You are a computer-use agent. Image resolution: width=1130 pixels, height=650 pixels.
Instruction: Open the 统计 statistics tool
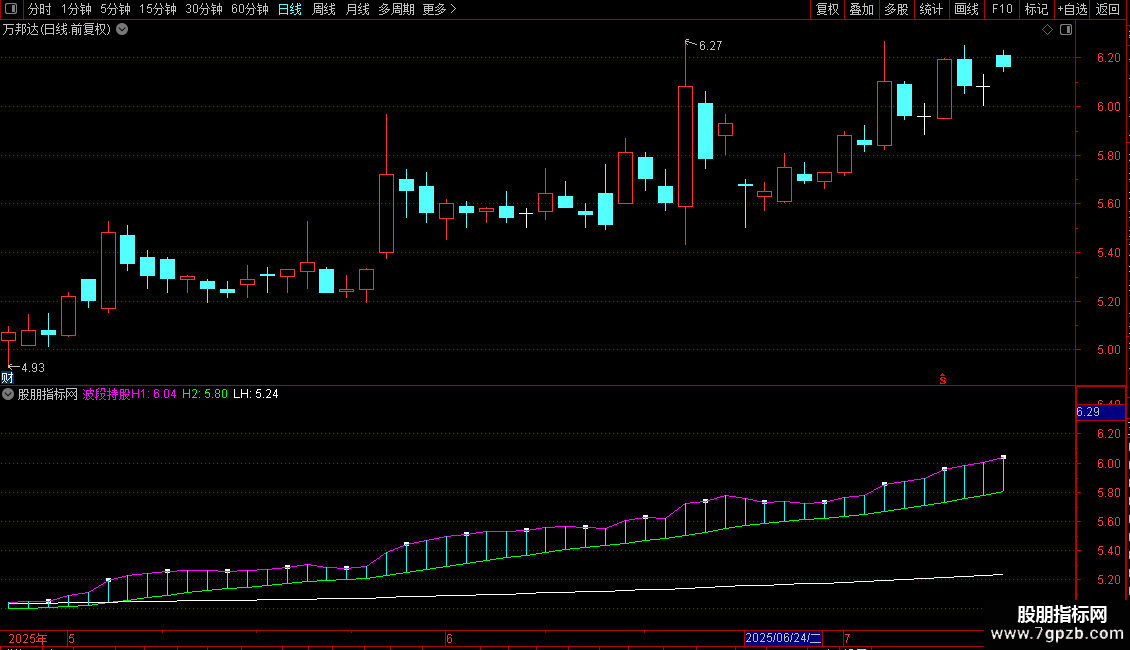pos(931,9)
